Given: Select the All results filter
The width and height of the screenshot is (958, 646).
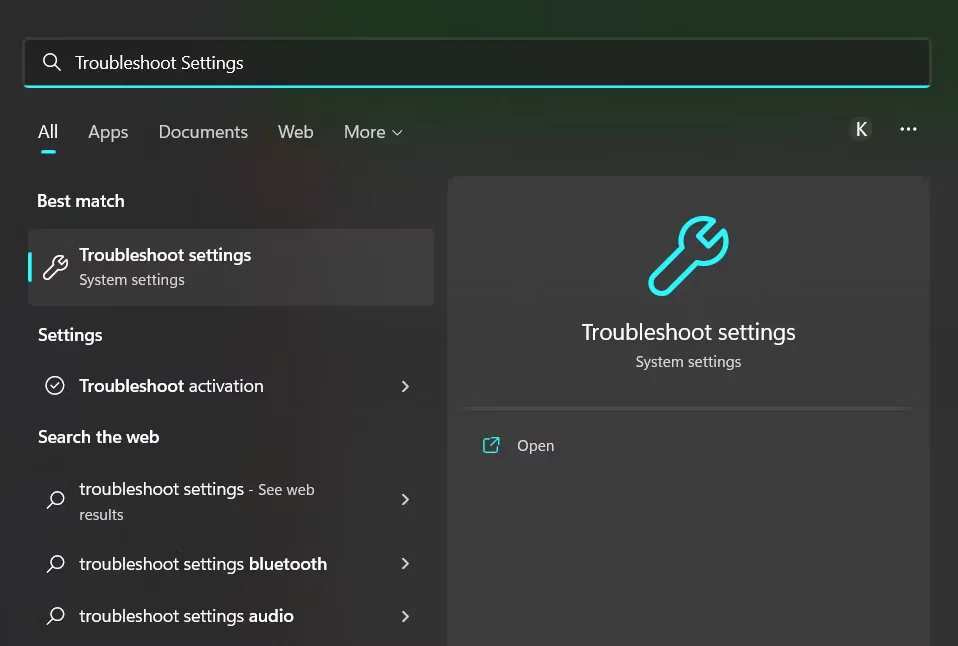Looking at the screenshot, I should 47,131.
